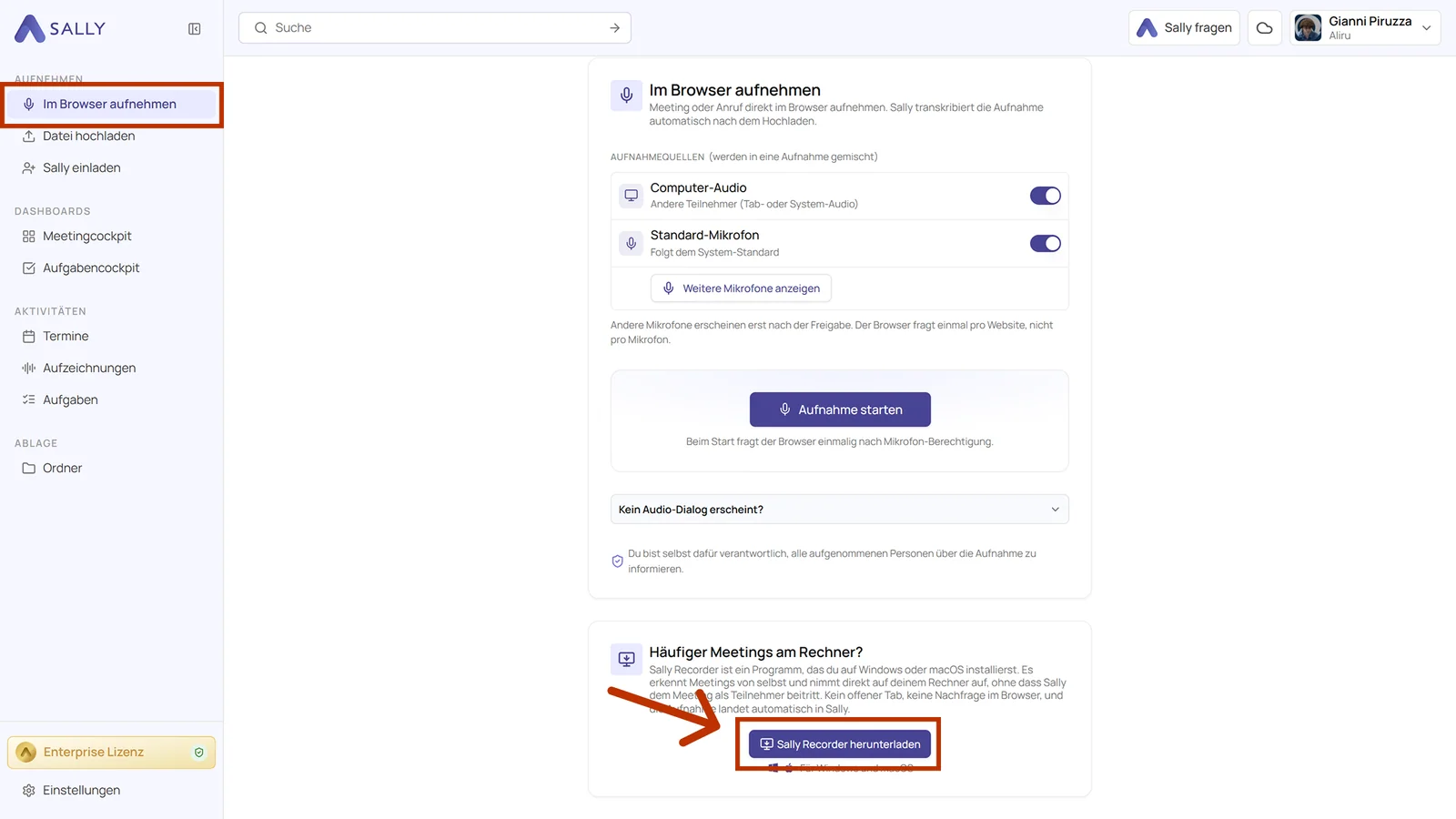Click search arrow submit icon
The height and width of the screenshot is (819, 1456).
coord(615,28)
